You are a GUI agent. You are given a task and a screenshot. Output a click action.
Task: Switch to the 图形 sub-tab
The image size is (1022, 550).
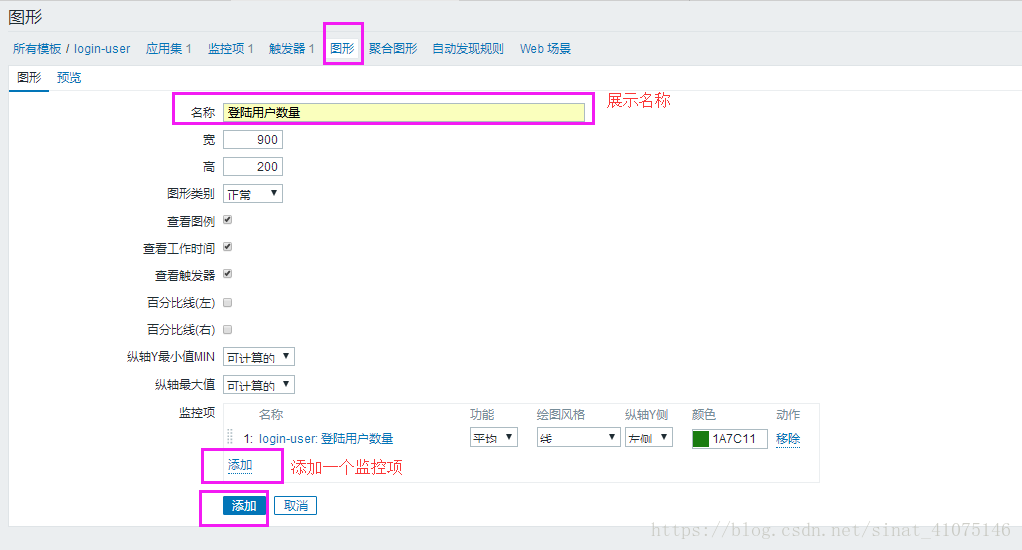[x=29, y=78]
